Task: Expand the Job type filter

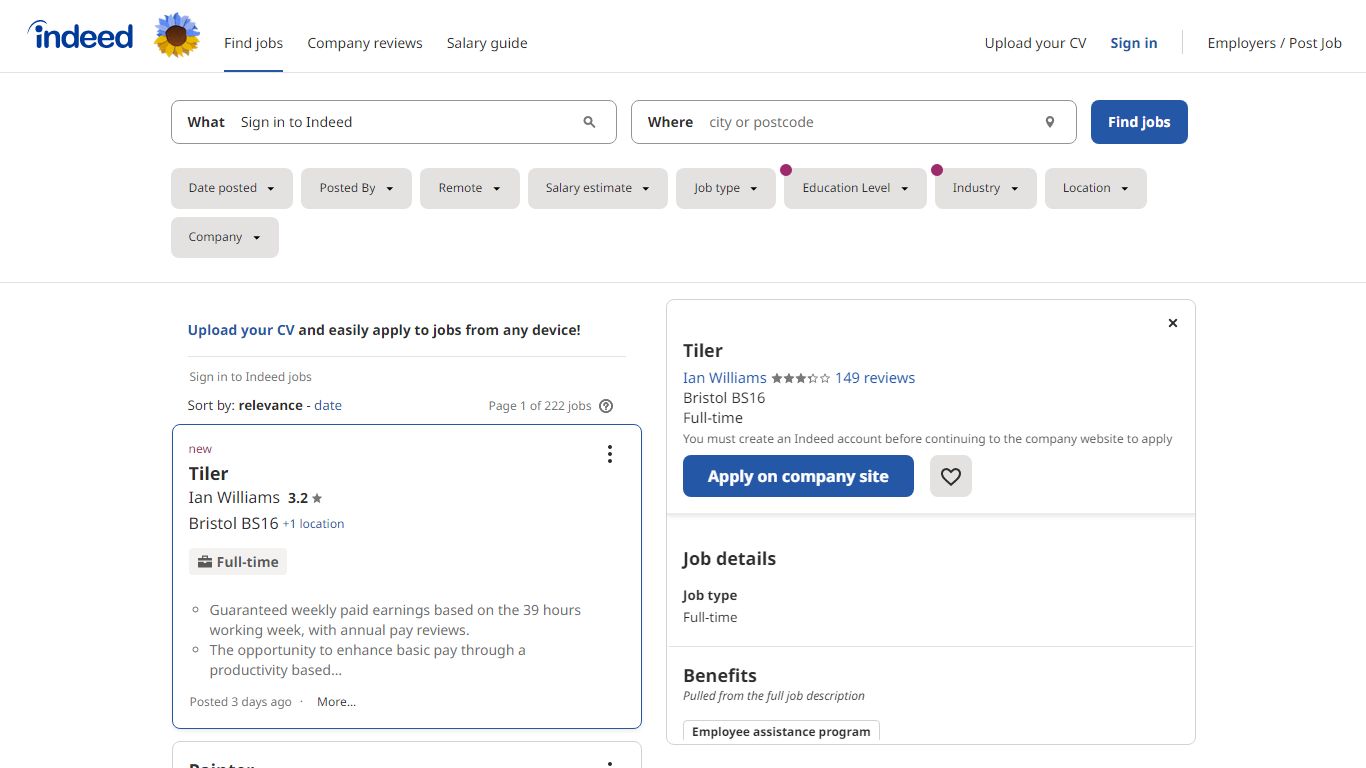Action: (726, 188)
